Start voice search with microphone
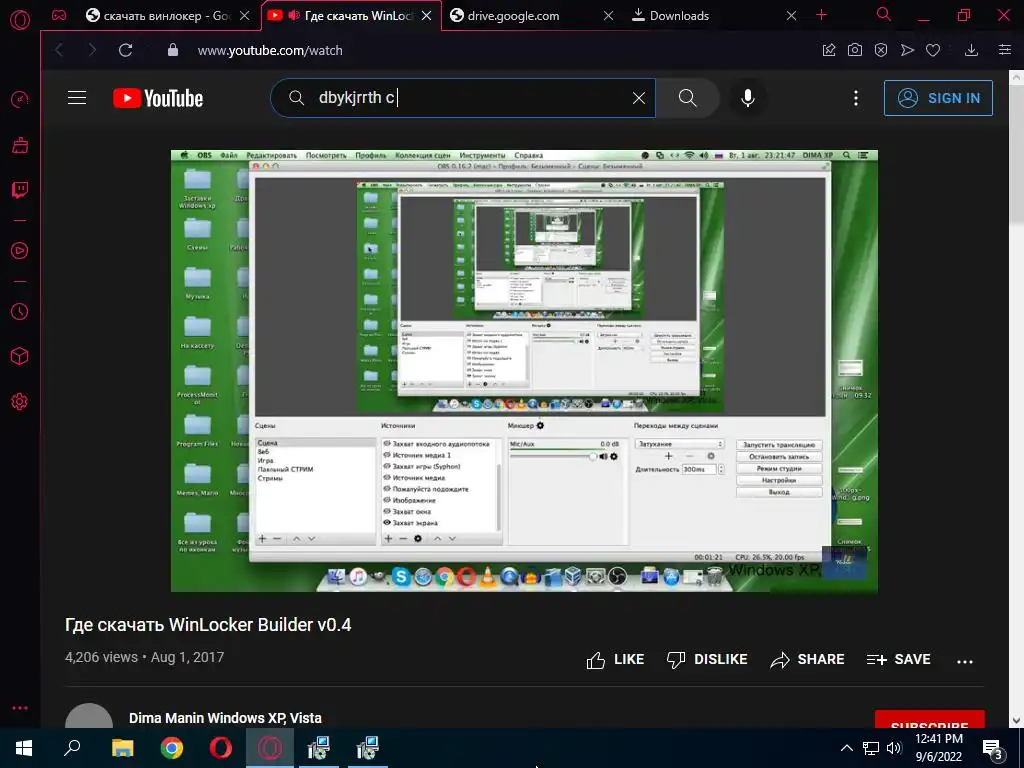1024x768 pixels. coord(748,98)
